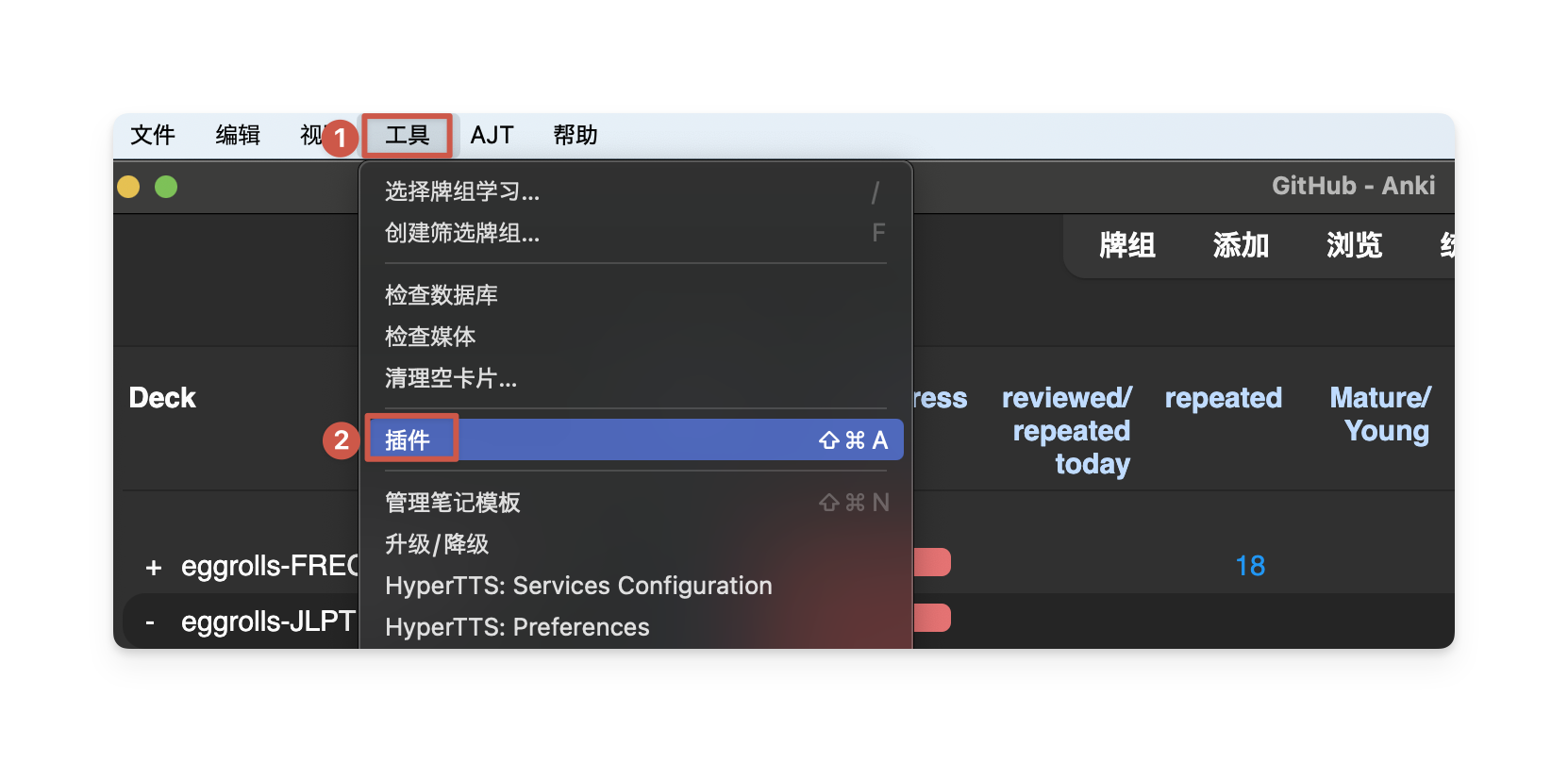This screenshot has height=762, width=1568.
Task: Switch to 牌组 decks view
Action: (1127, 245)
